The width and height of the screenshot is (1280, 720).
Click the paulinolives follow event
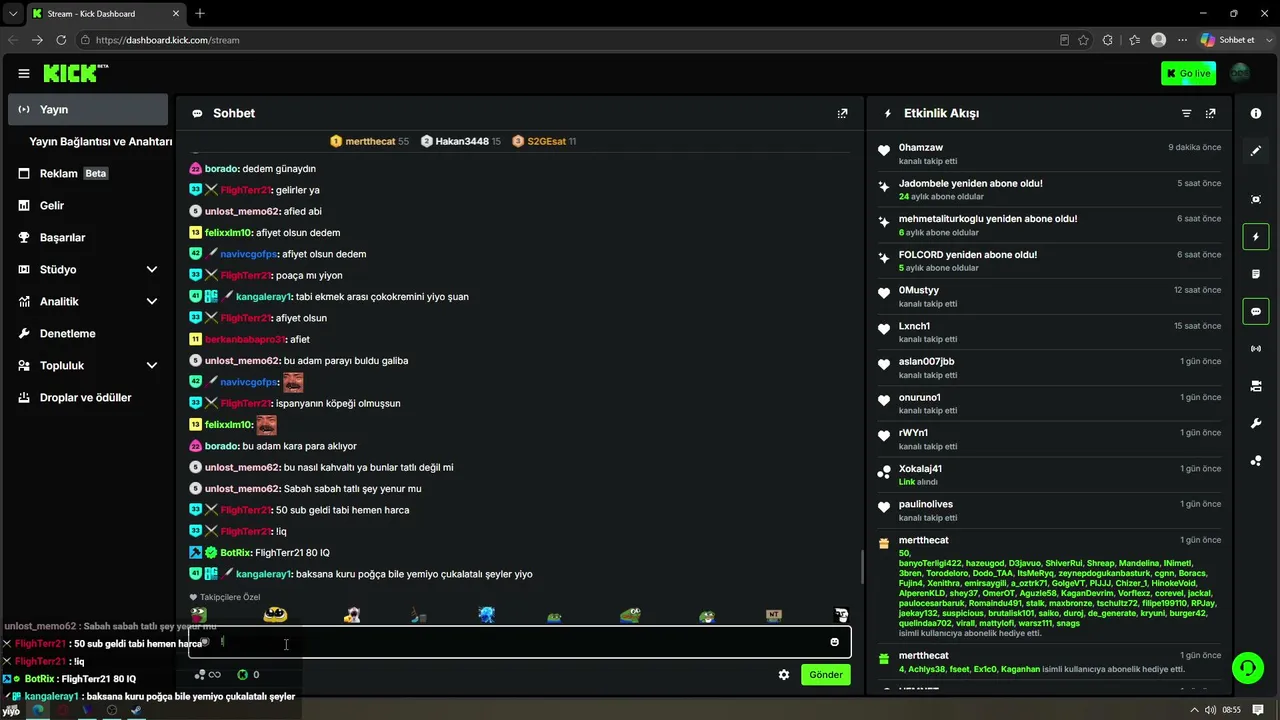(1049, 511)
